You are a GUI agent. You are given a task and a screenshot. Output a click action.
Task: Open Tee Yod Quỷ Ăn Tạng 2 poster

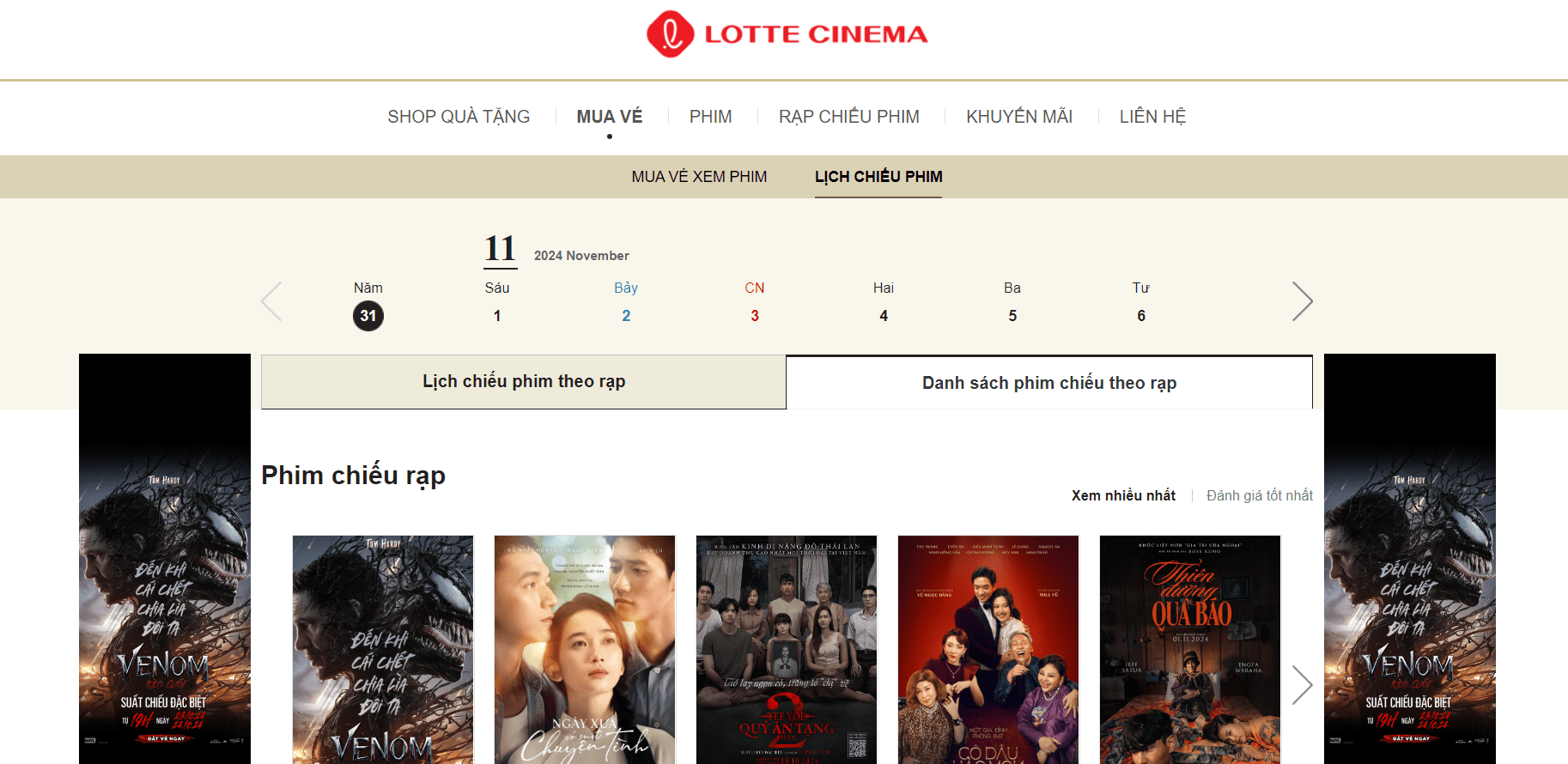coord(787,650)
